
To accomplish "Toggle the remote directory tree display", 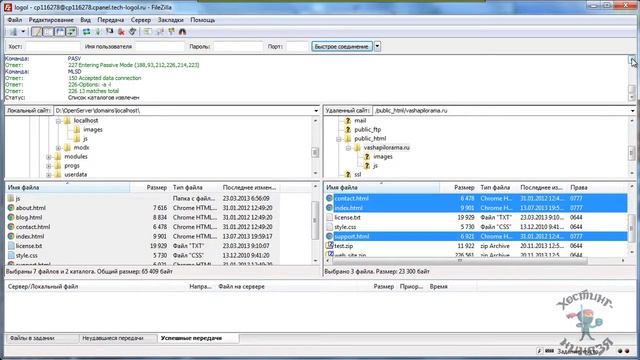I will pos(60,31).
